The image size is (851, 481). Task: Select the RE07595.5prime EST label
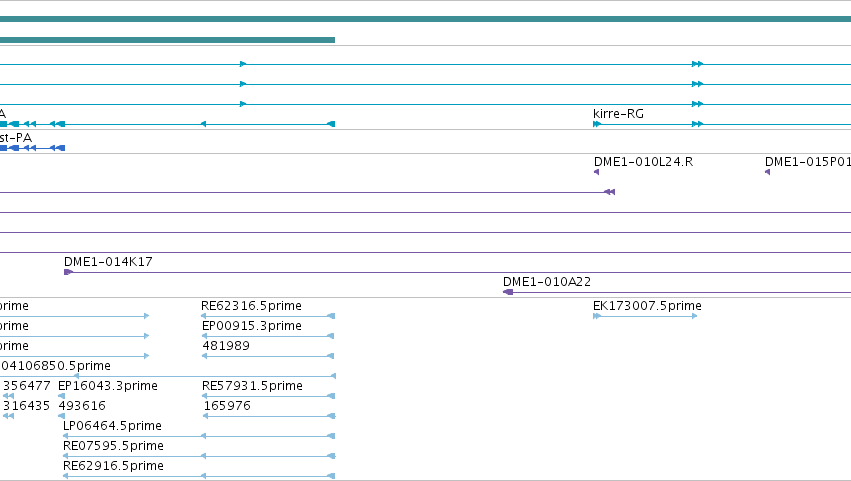[x=113, y=446]
